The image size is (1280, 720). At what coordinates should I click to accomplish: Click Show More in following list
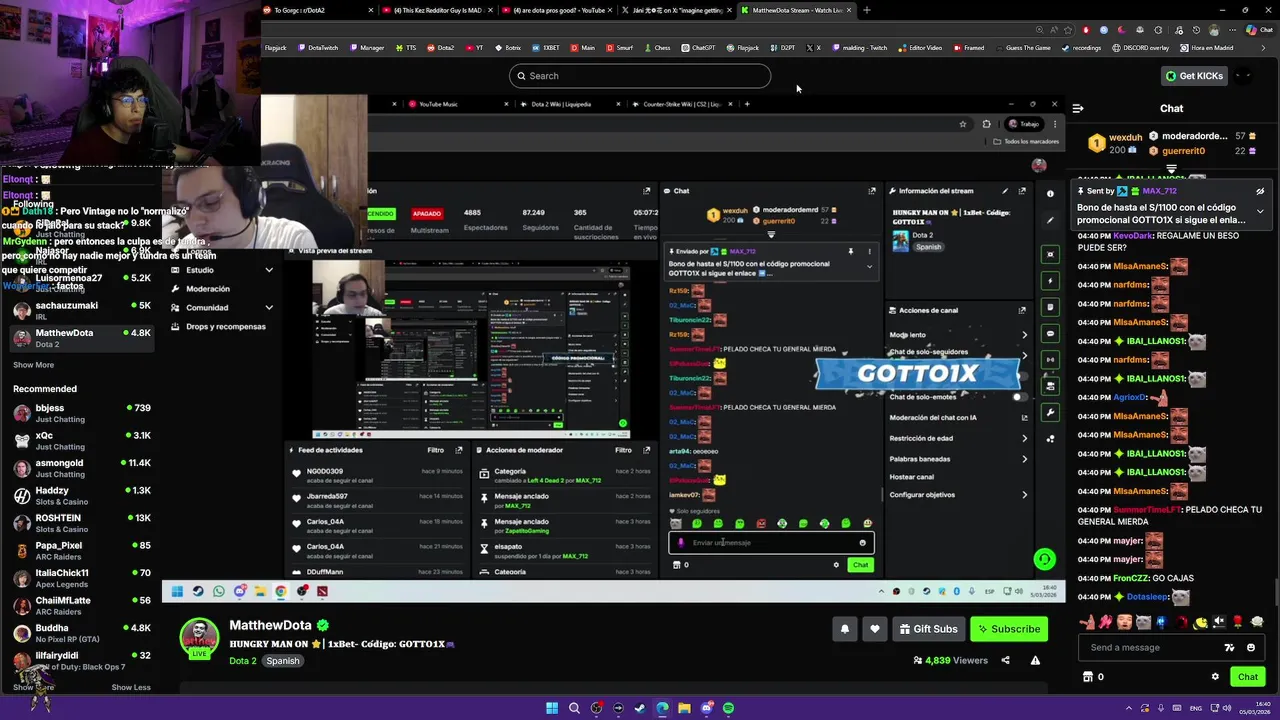[x=33, y=365]
